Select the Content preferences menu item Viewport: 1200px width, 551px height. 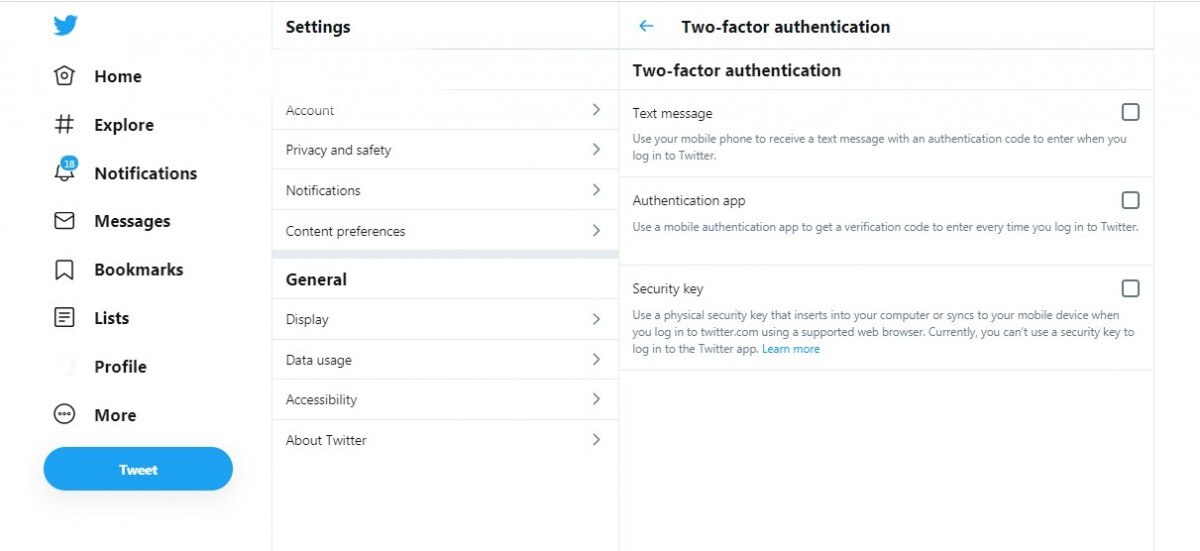[346, 231]
